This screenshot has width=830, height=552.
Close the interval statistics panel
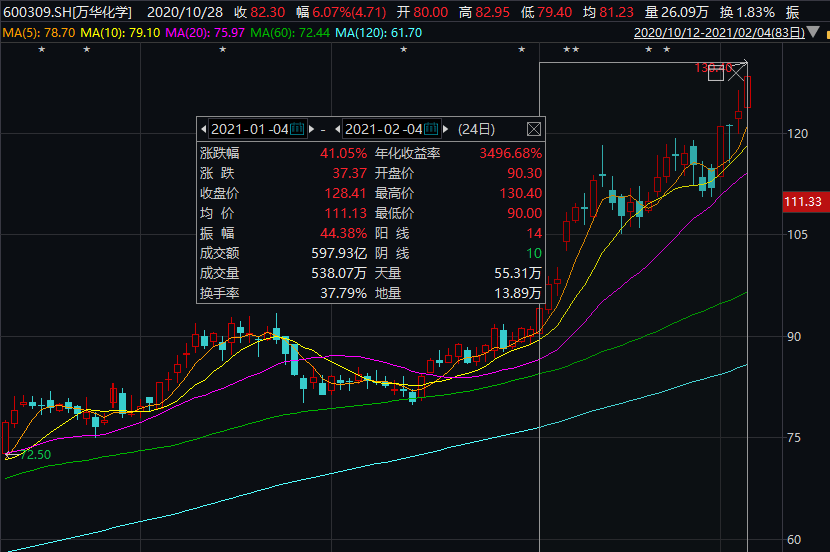pyautogui.click(x=534, y=129)
